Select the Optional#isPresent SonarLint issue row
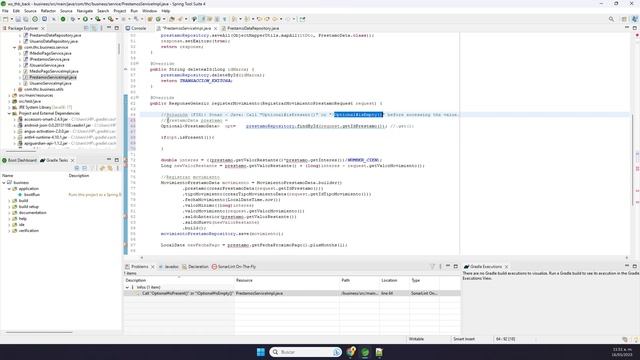 [292, 293]
